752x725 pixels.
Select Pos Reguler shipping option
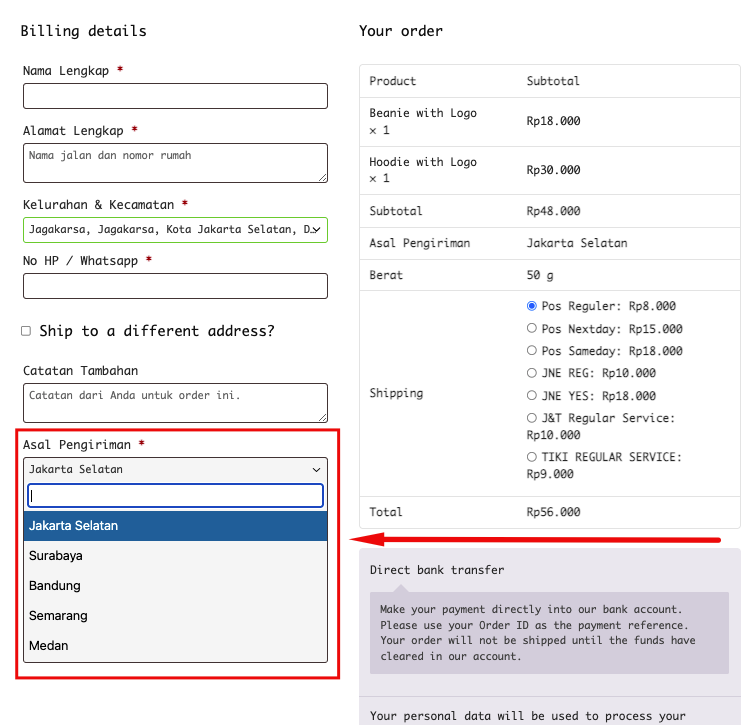532,306
